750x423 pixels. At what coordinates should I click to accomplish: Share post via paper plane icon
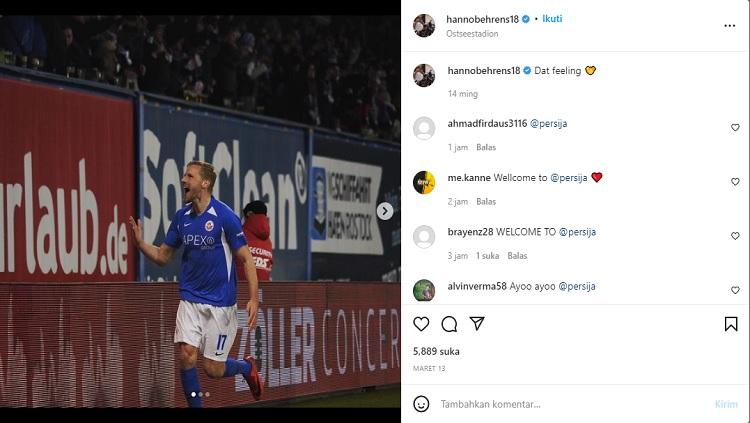click(x=477, y=324)
